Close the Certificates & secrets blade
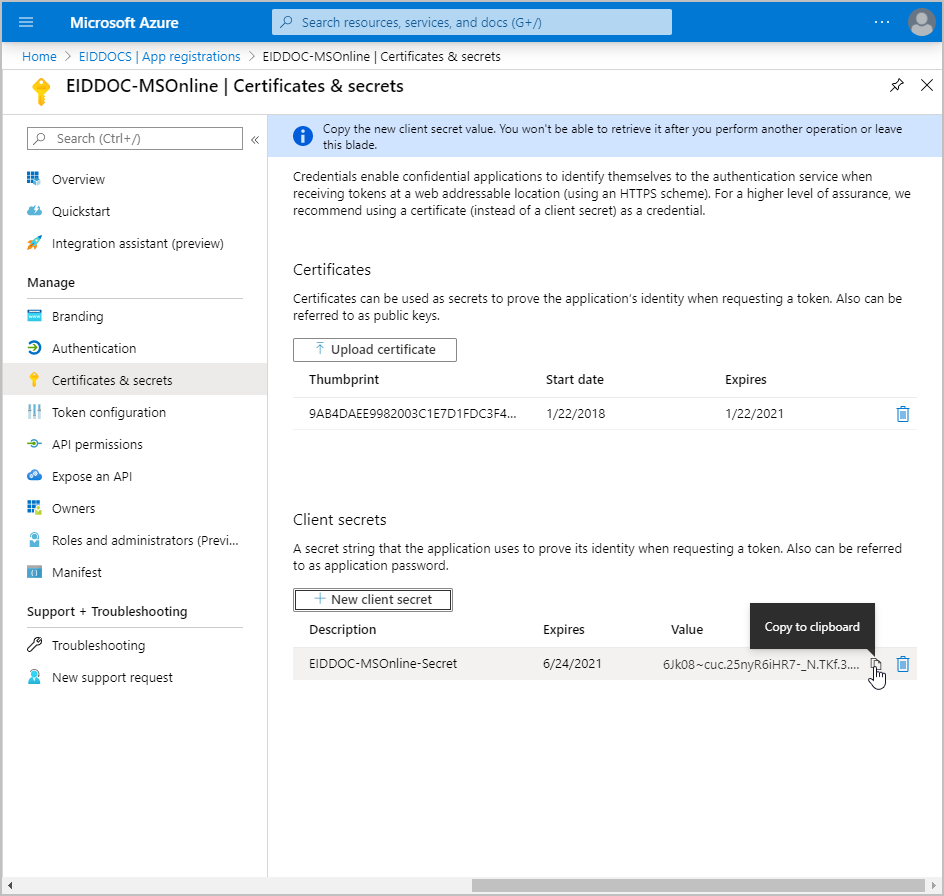944x896 pixels. point(926,86)
